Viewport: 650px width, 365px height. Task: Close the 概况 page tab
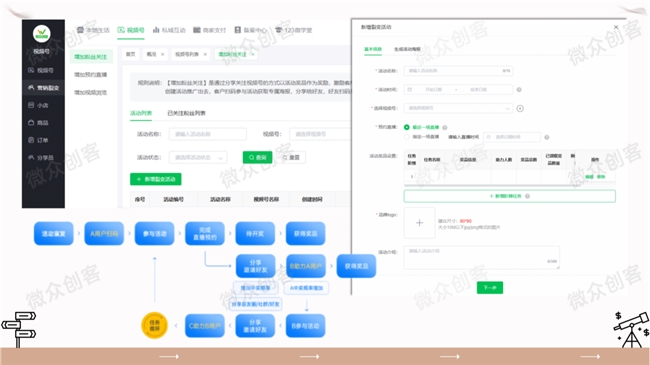click(162, 54)
